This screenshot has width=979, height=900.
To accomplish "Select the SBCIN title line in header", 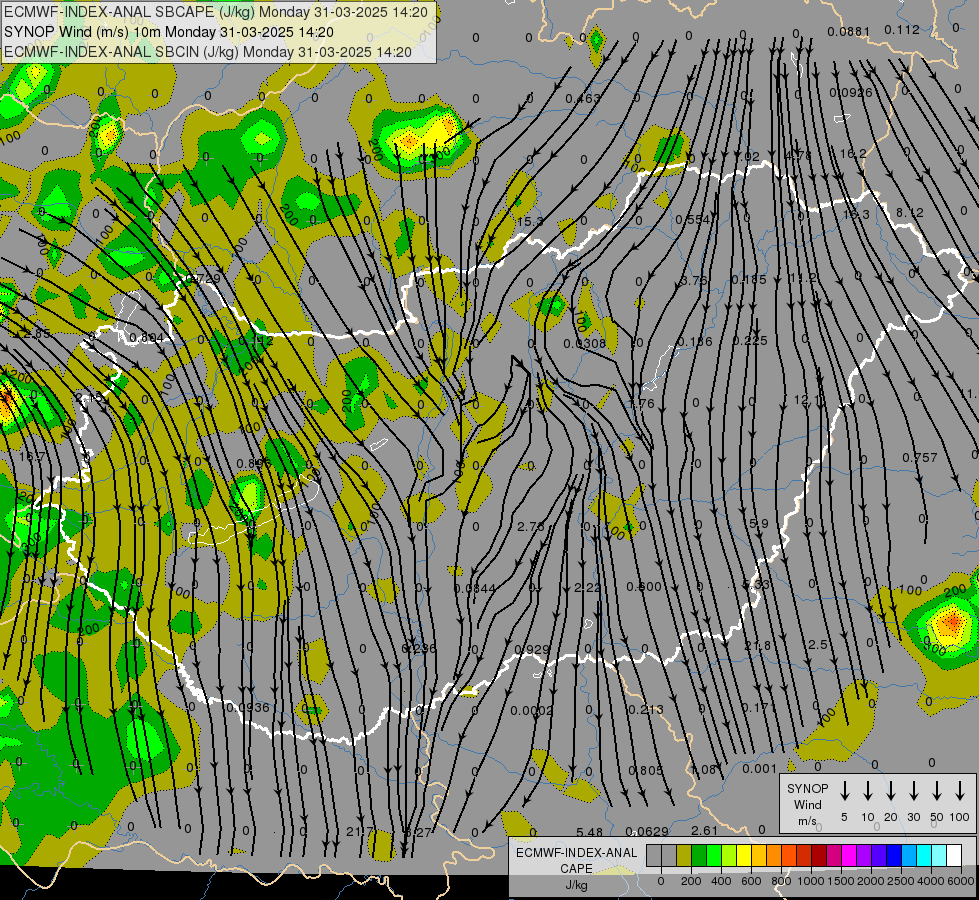I will pos(208,52).
